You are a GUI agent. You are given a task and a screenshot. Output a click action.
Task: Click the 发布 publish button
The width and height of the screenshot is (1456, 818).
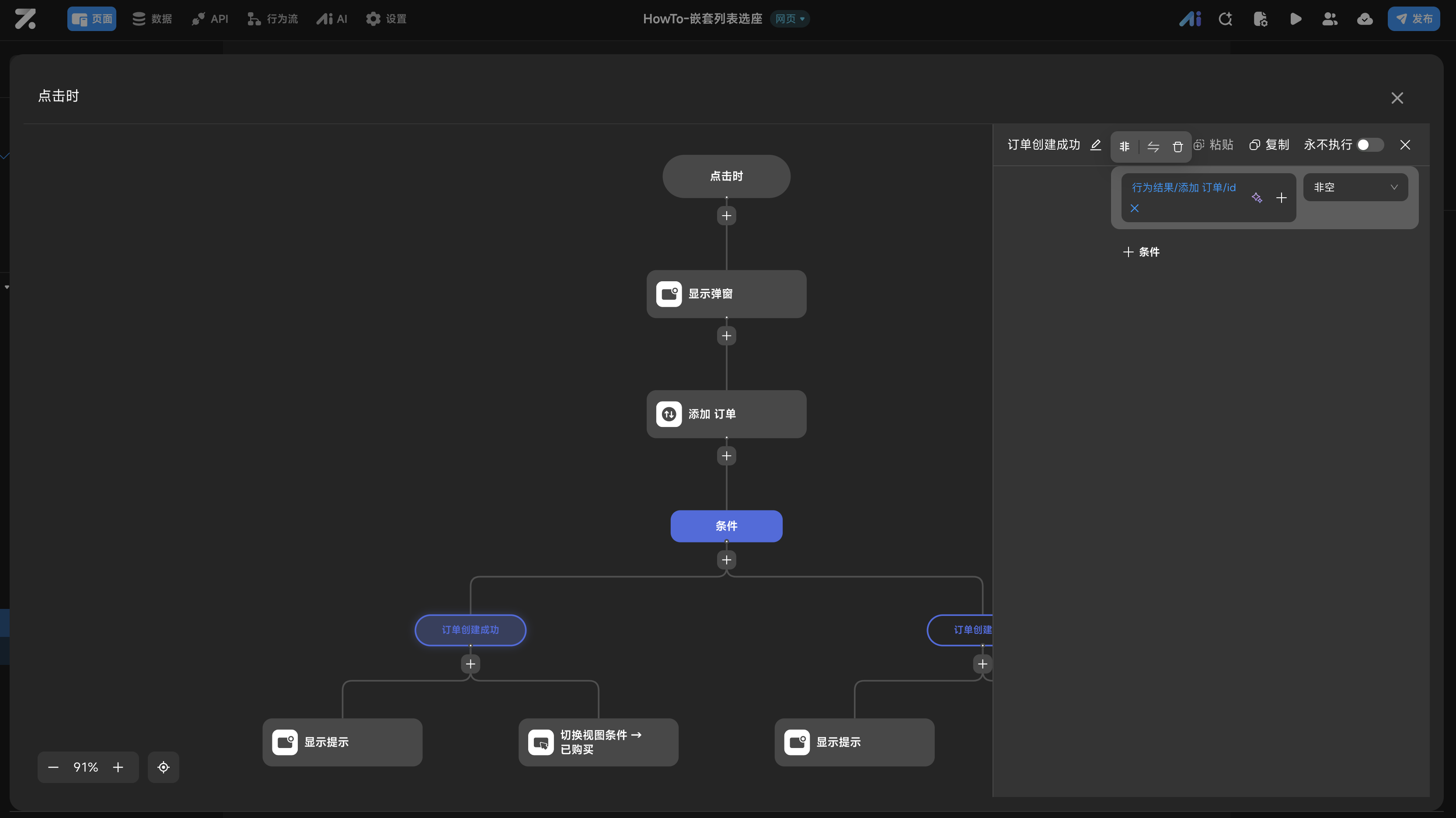pyautogui.click(x=1414, y=19)
